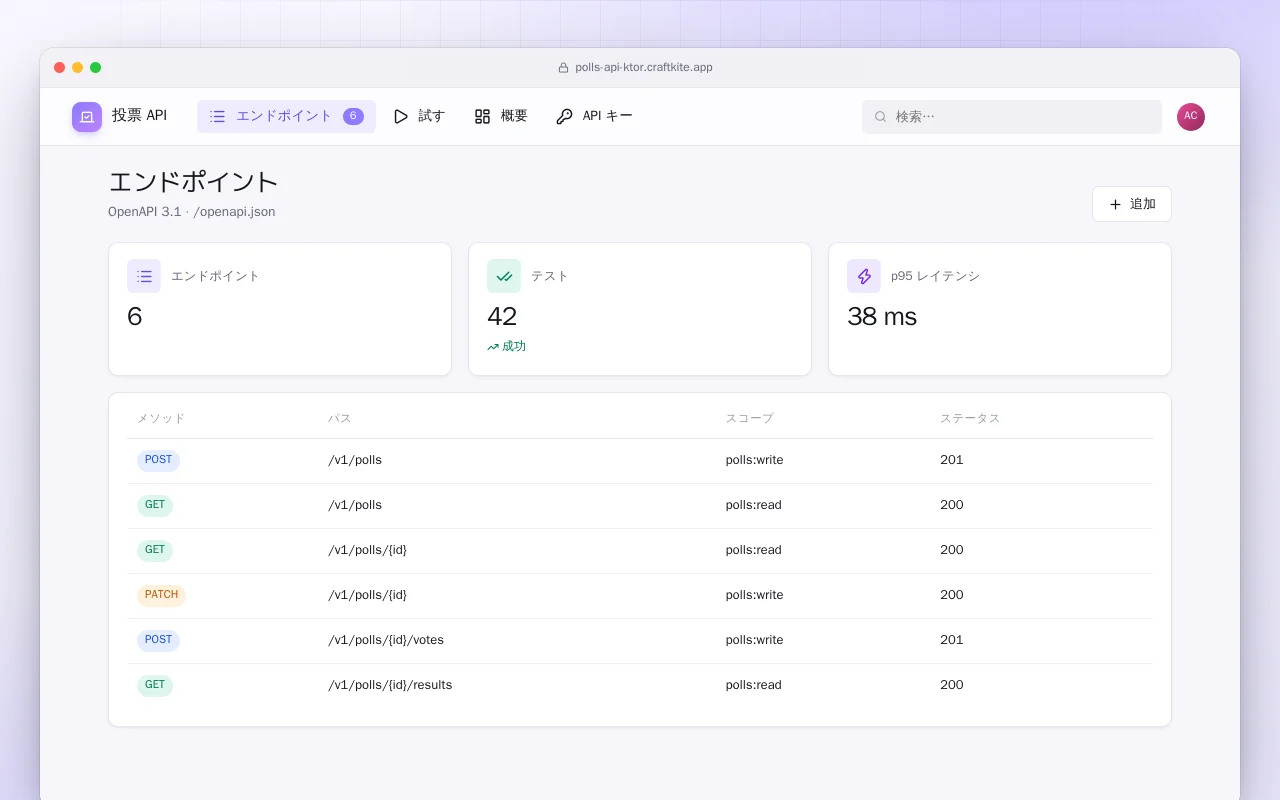Select the /v1/polls/{id}/votes path

(x=386, y=640)
